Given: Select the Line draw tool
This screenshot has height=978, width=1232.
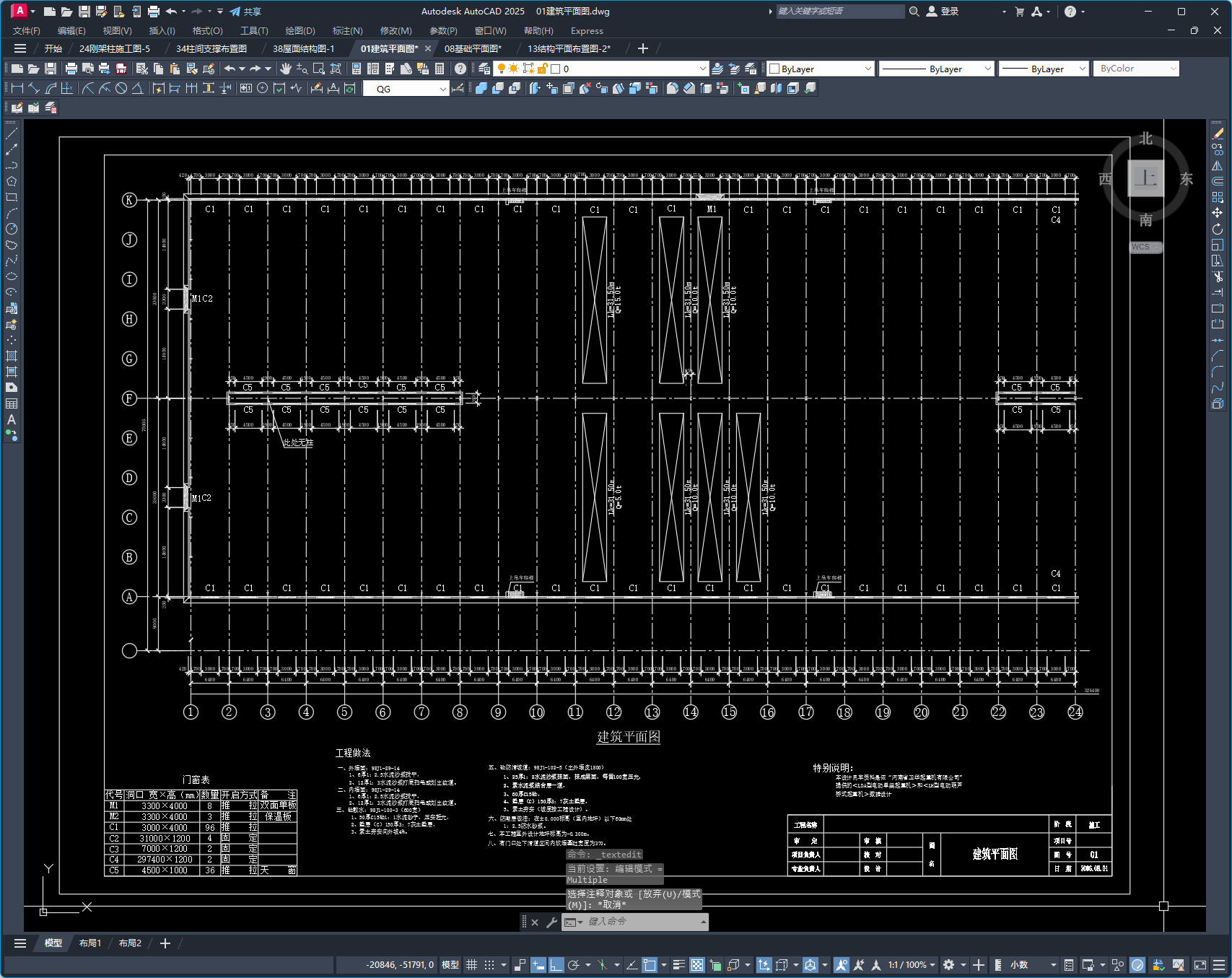Looking at the screenshot, I should pyautogui.click(x=12, y=134).
